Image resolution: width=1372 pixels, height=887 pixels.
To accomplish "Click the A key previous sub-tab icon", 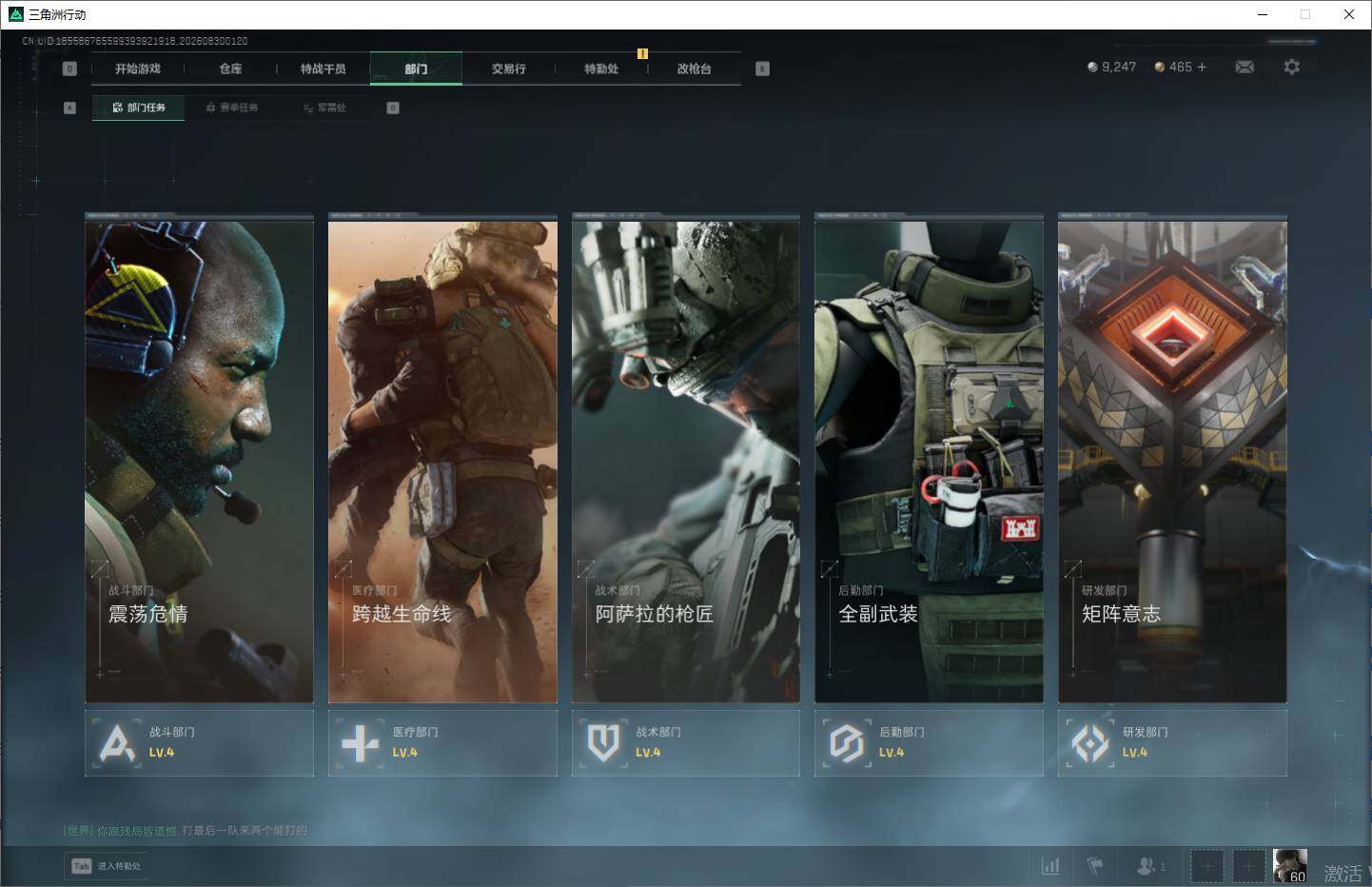I will point(69,108).
